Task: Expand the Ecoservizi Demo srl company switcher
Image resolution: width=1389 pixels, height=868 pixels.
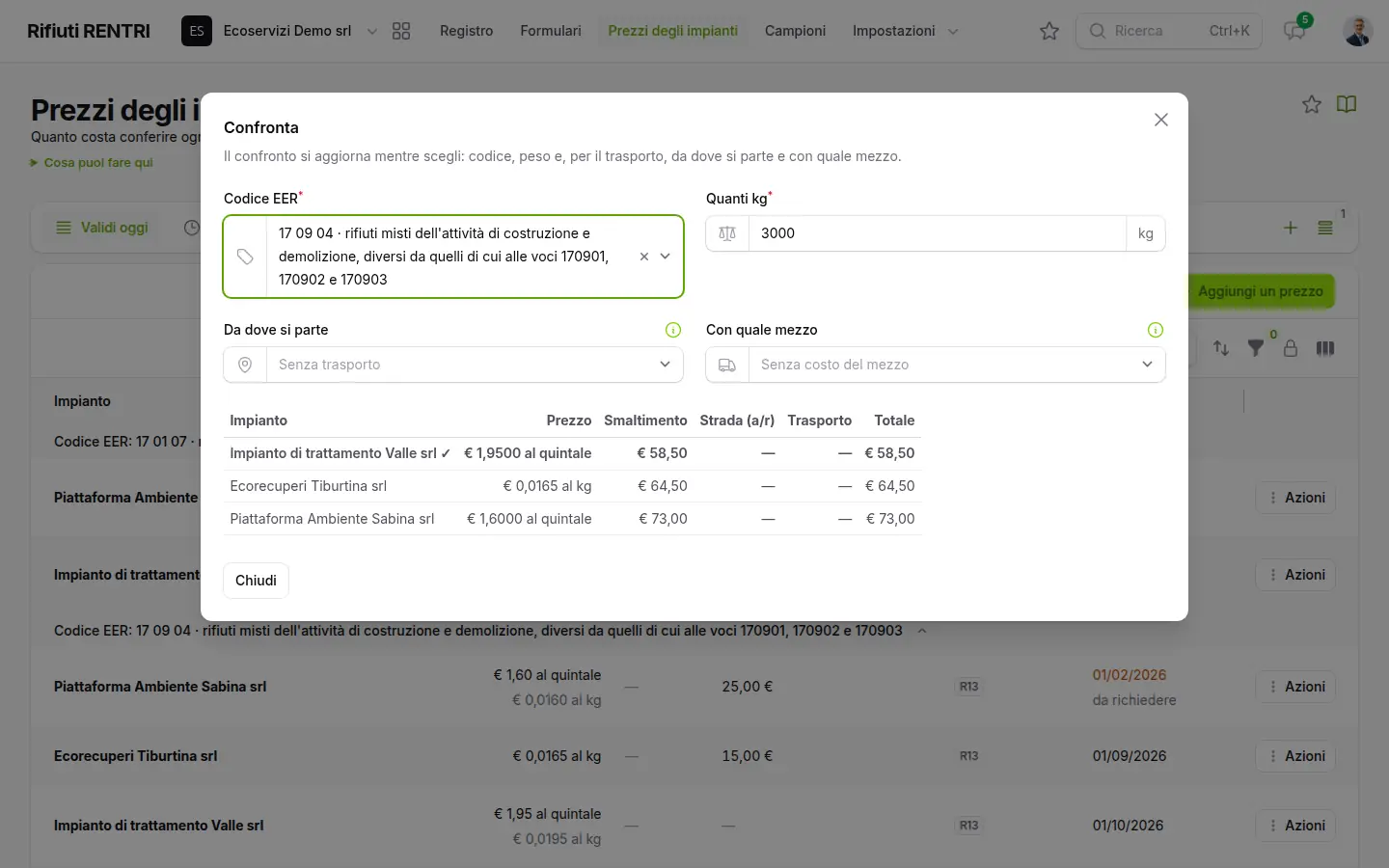Action: tap(280, 31)
